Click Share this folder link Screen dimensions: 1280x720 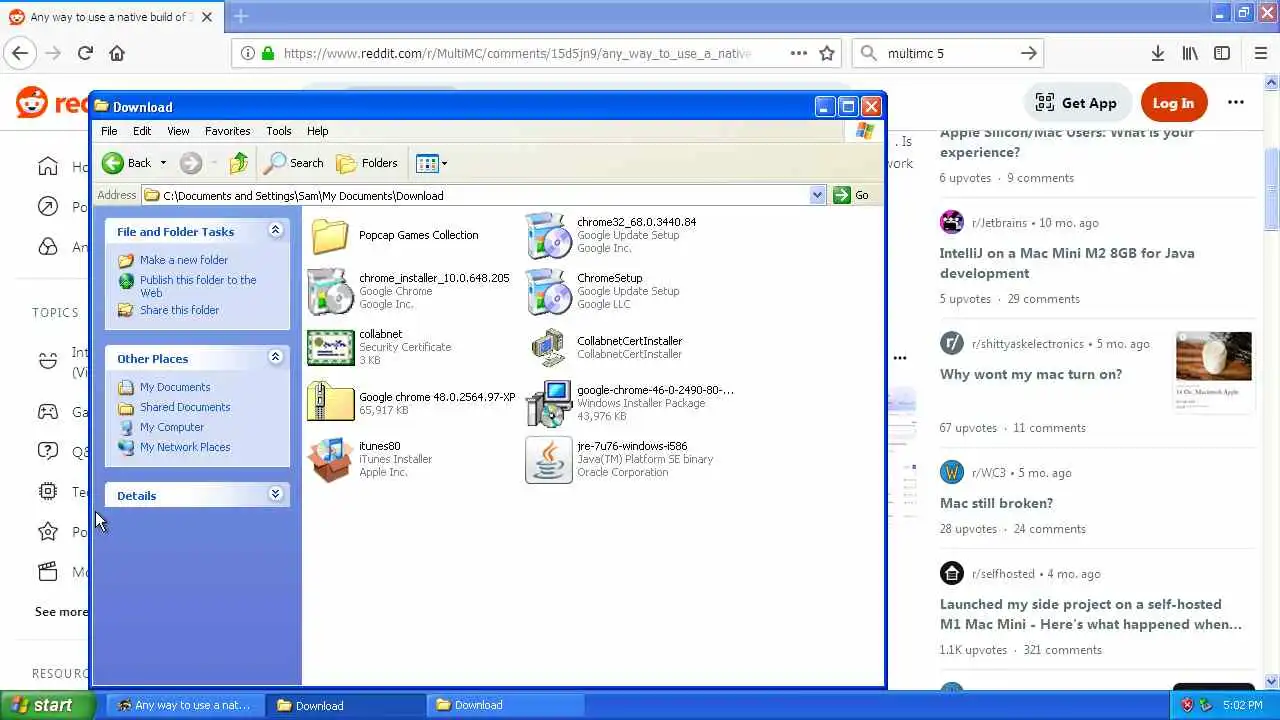[179, 310]
